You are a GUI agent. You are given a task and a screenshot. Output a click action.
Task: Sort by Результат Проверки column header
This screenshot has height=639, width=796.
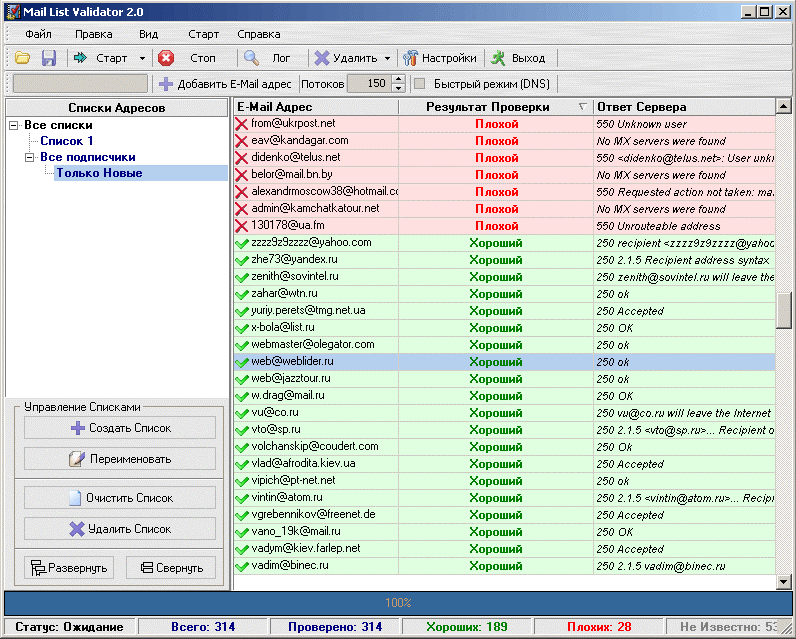[487, 107]
